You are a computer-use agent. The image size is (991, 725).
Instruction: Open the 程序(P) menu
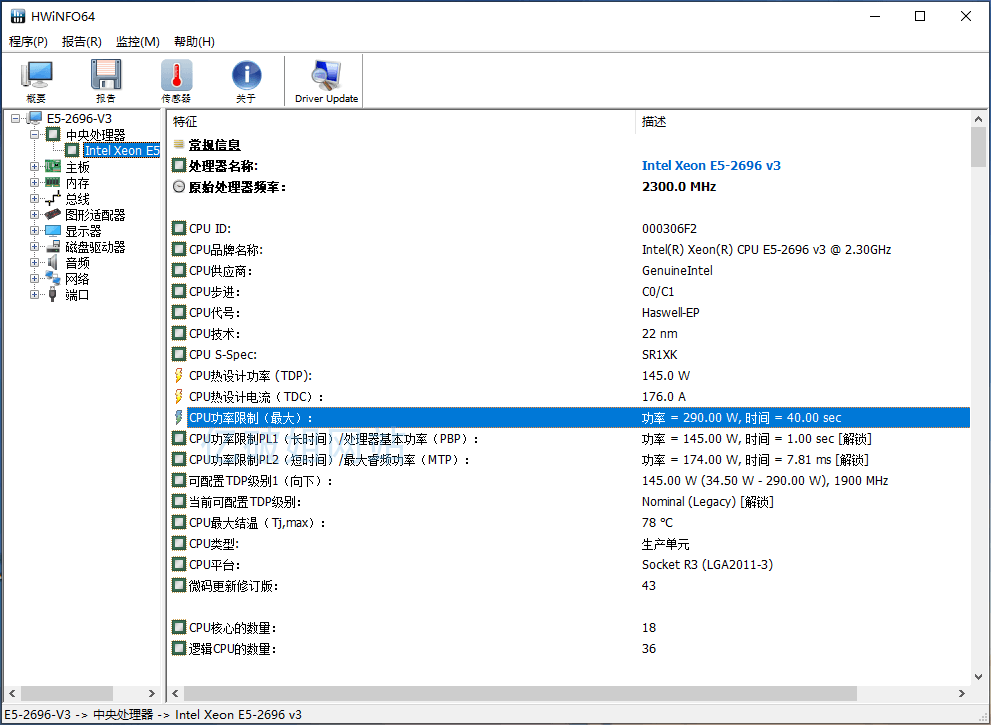coord(28,42)
